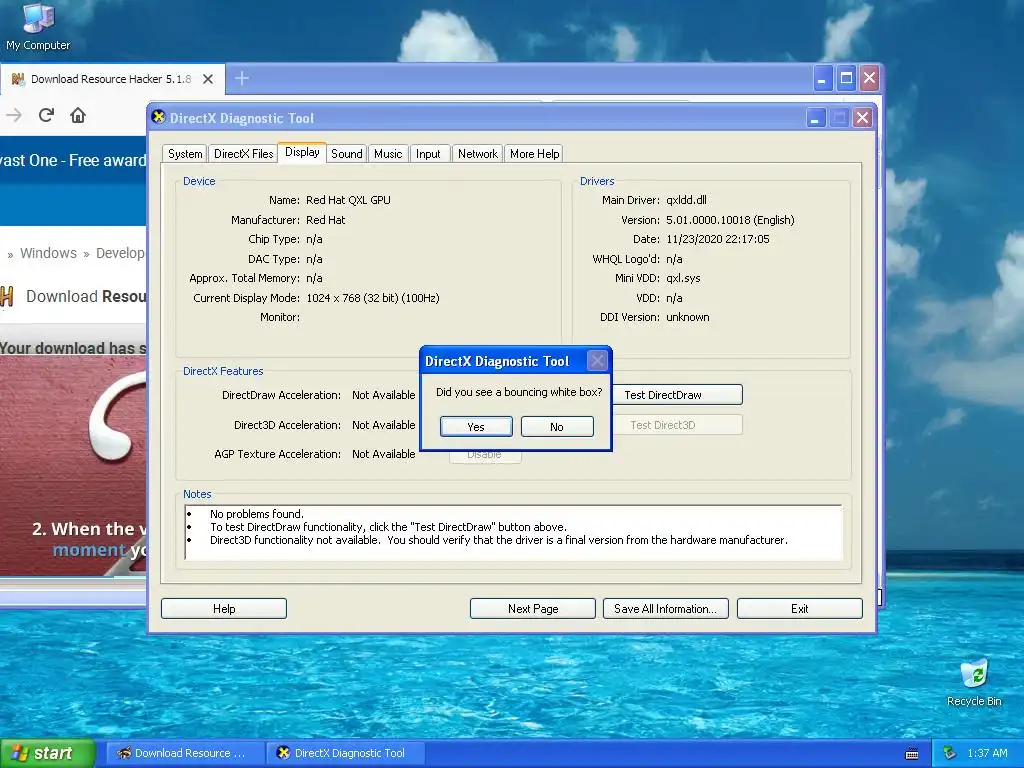Click the AGP Texture Acceleration Not Available value

click(383, 454)
